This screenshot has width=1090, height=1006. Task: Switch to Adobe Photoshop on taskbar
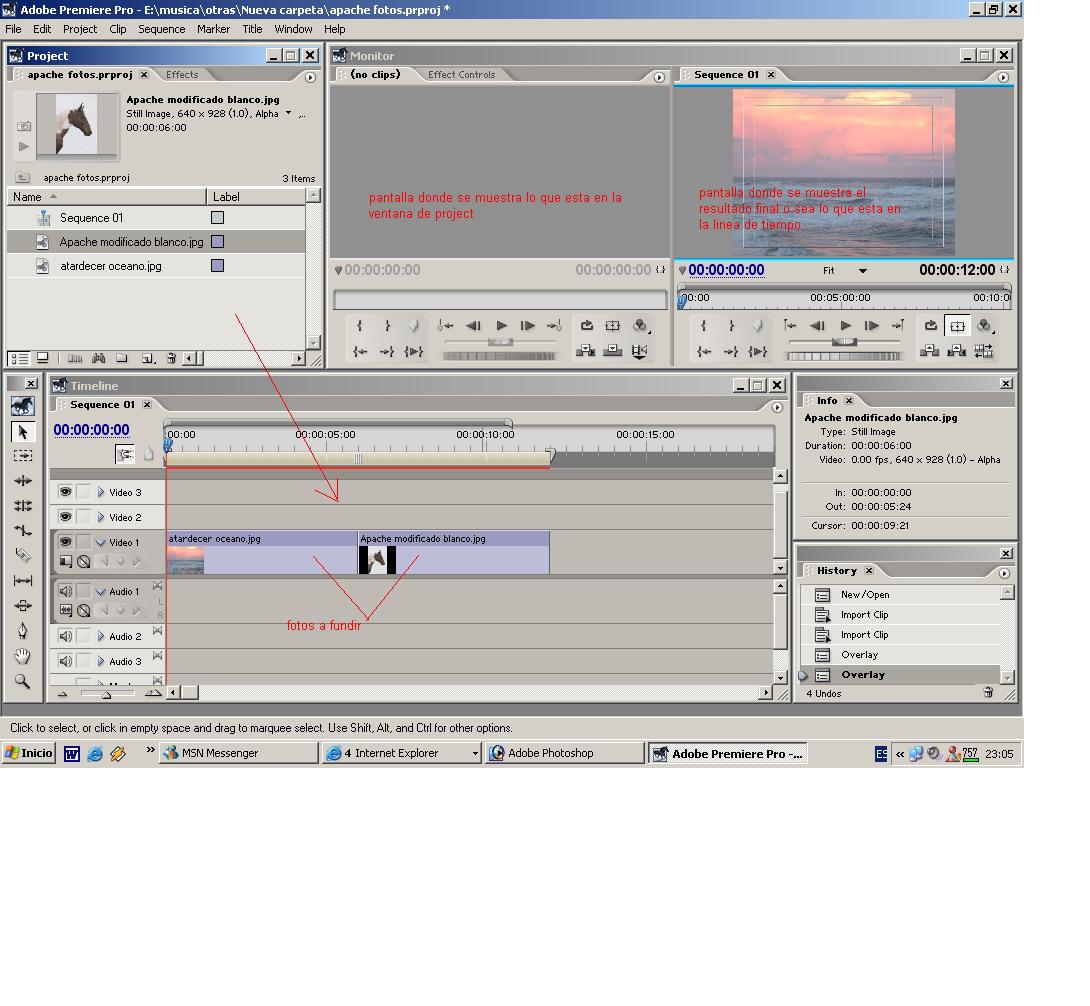[564, 753]
